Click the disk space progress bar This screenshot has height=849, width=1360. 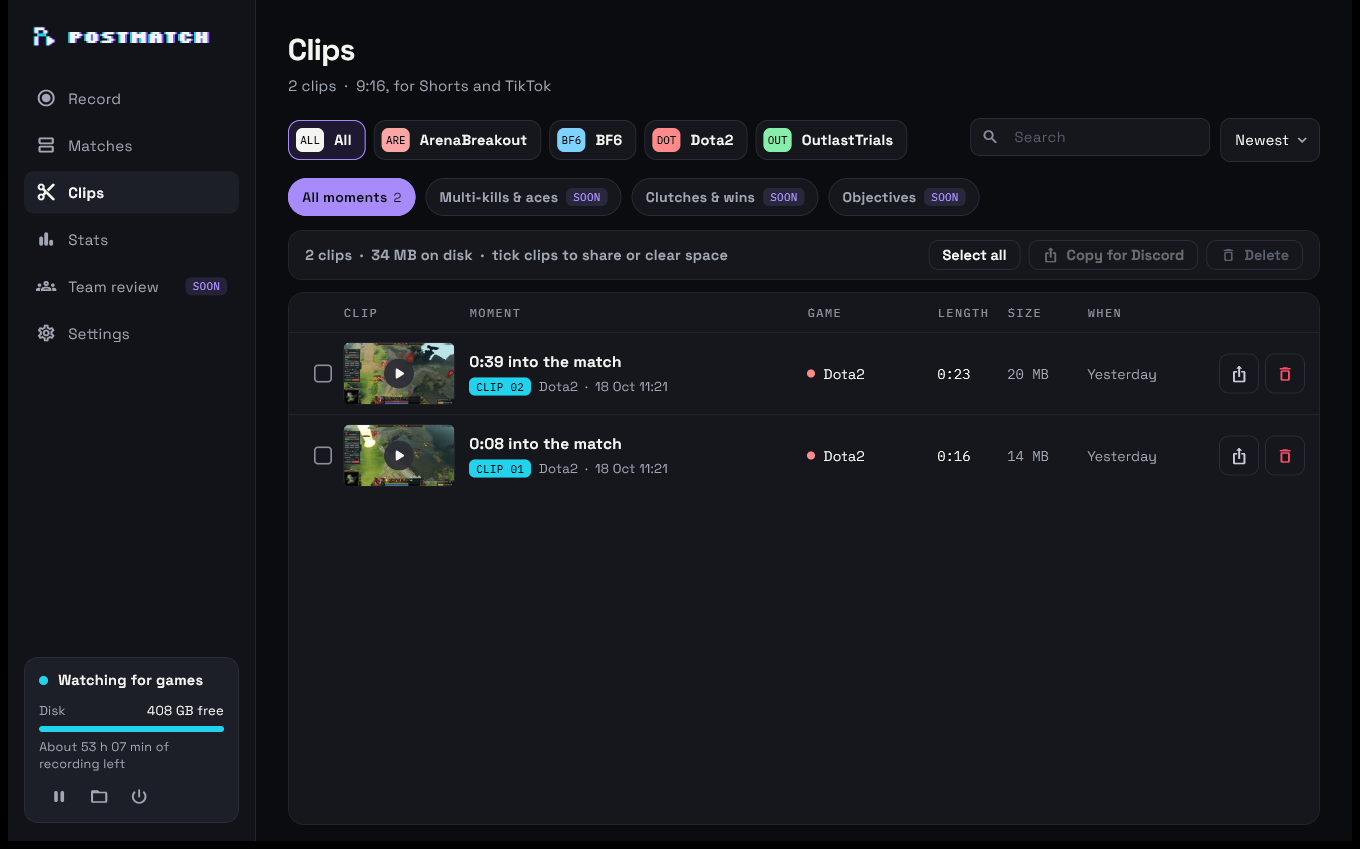(131, 729)
